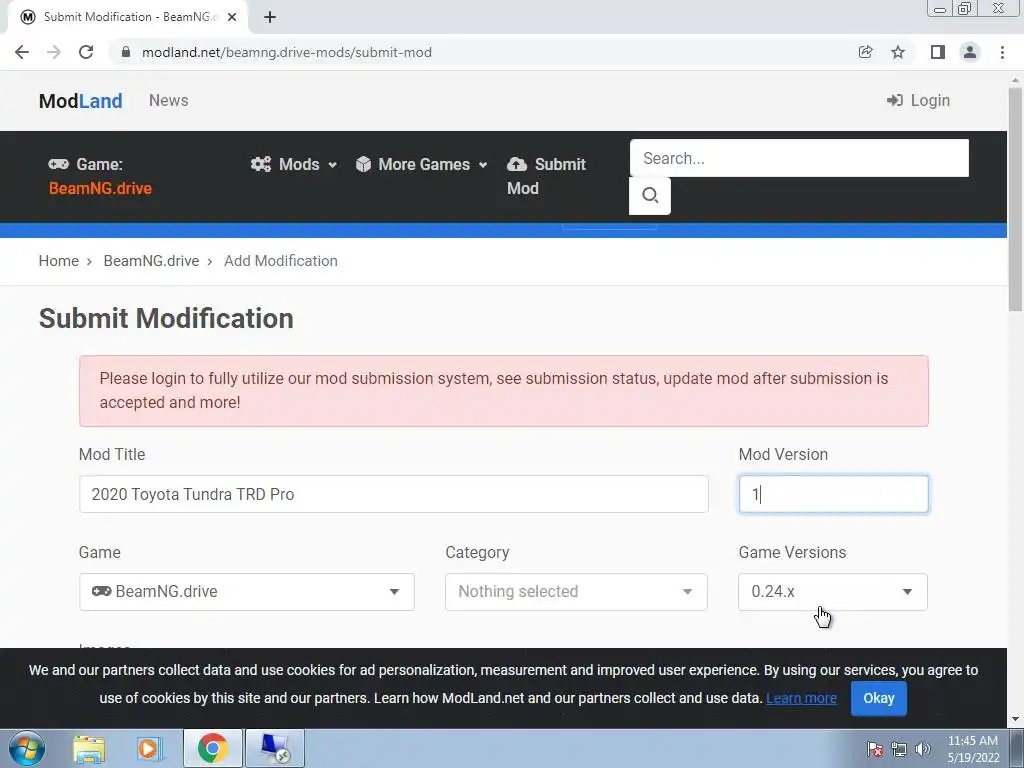Open a new browser tab
This screenshot has height=768, width=1024.
point(270,17)
